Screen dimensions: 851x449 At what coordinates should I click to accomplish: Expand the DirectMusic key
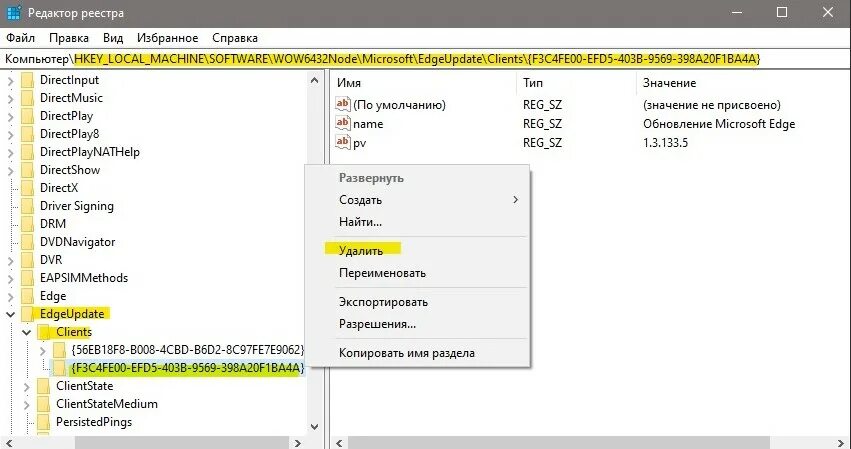click(x=10, y=99)
